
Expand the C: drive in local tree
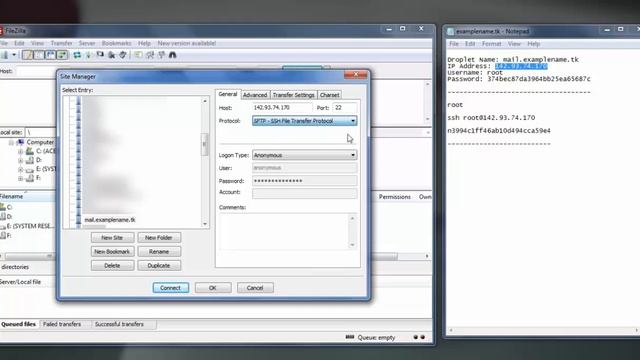20,151
